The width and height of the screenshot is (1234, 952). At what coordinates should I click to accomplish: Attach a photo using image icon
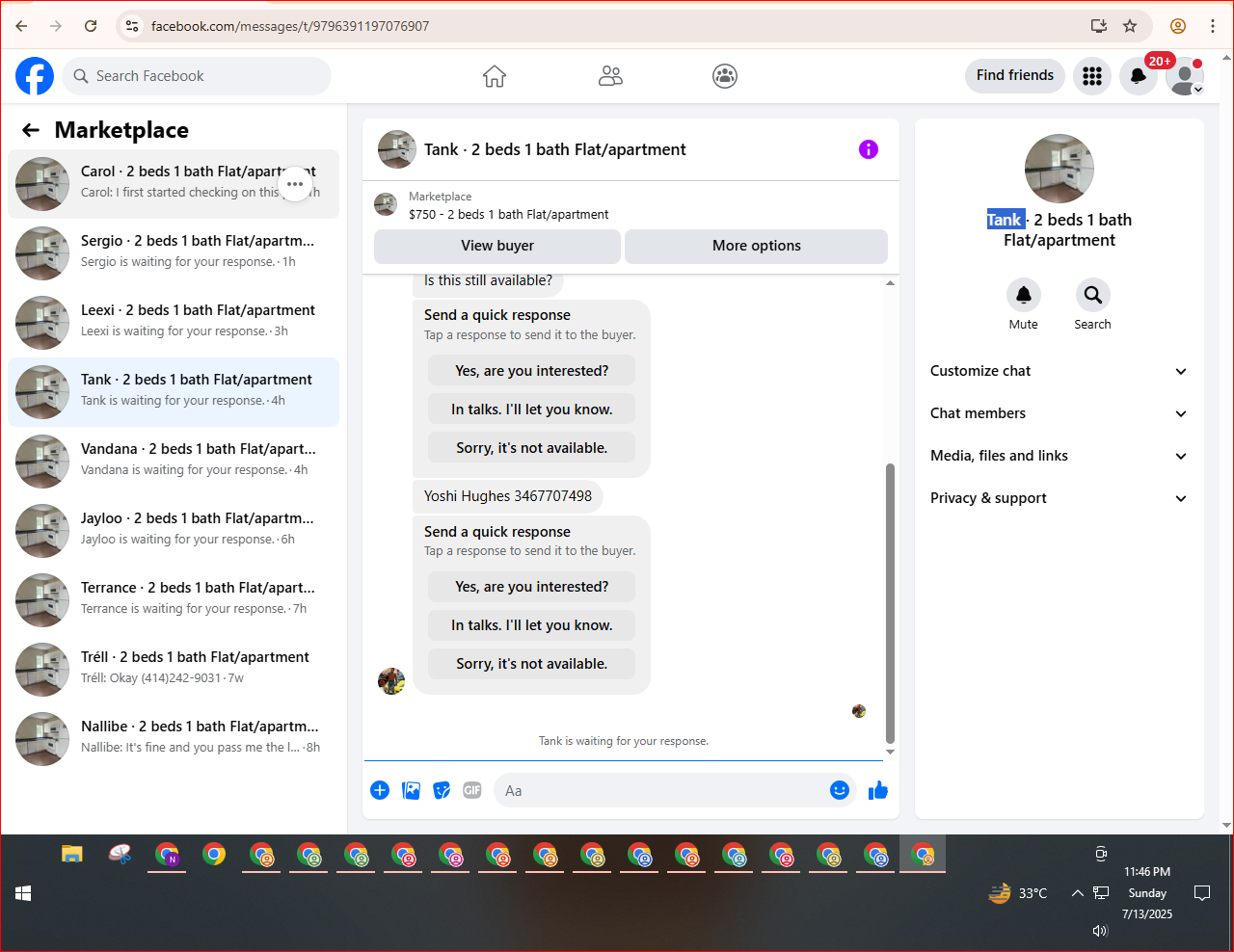(x=411, y=790)
